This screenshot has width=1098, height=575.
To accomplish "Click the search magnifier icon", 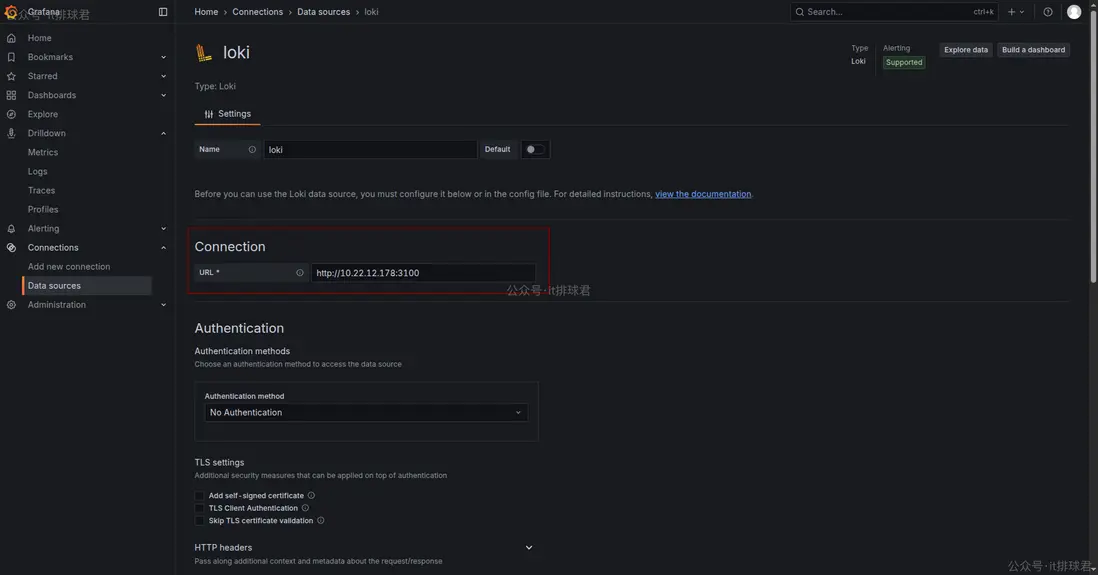I will pyautogui.click(x=800, y=12).
